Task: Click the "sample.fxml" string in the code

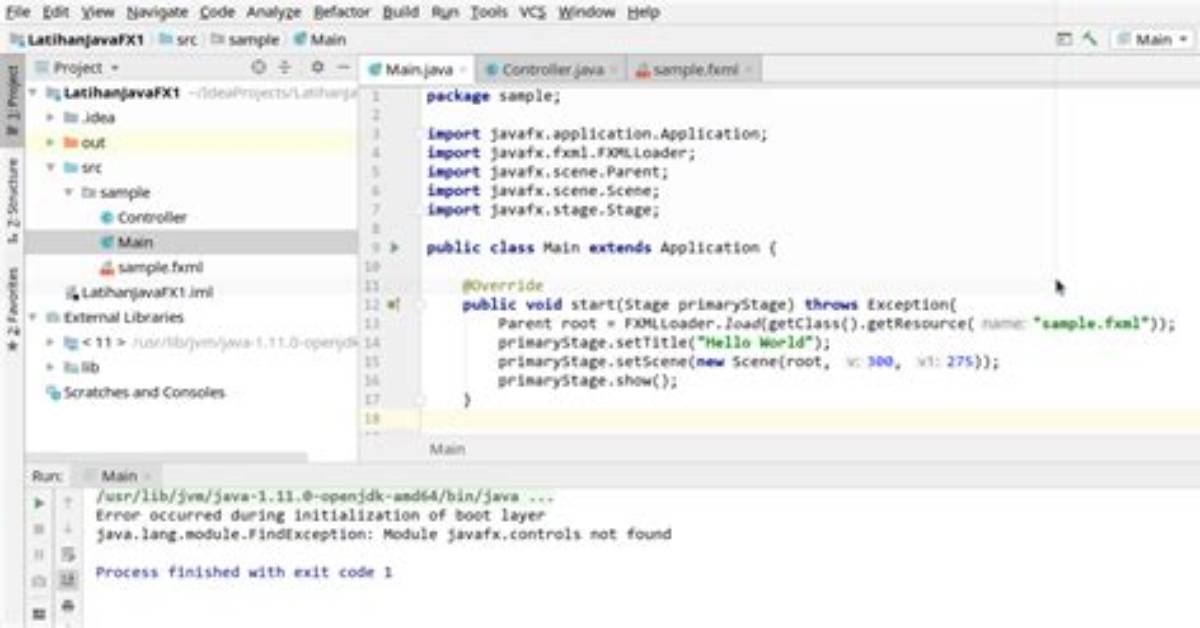Action: [1091, 323]
